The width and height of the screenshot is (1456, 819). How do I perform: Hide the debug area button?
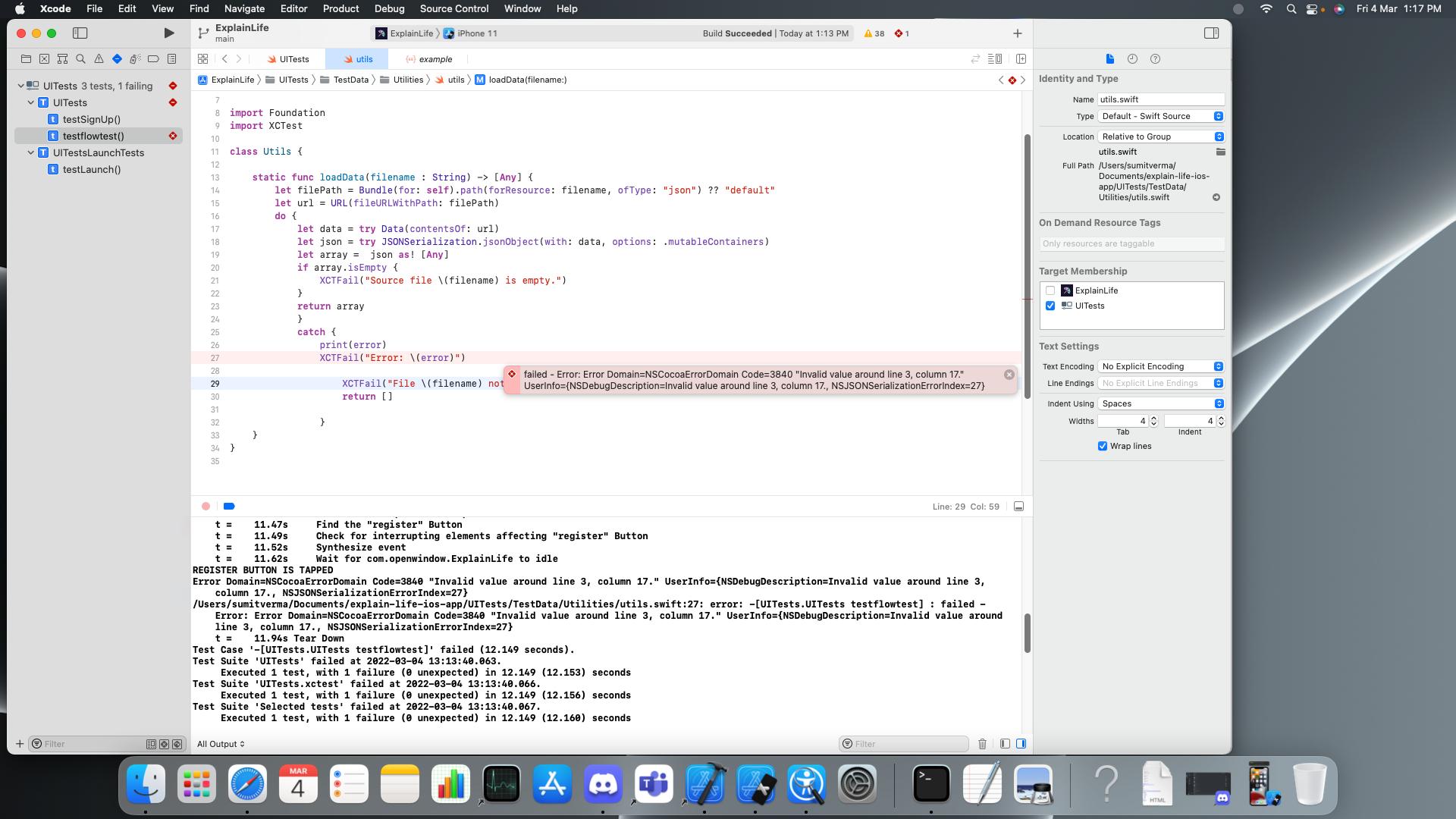click(1018, 507)
